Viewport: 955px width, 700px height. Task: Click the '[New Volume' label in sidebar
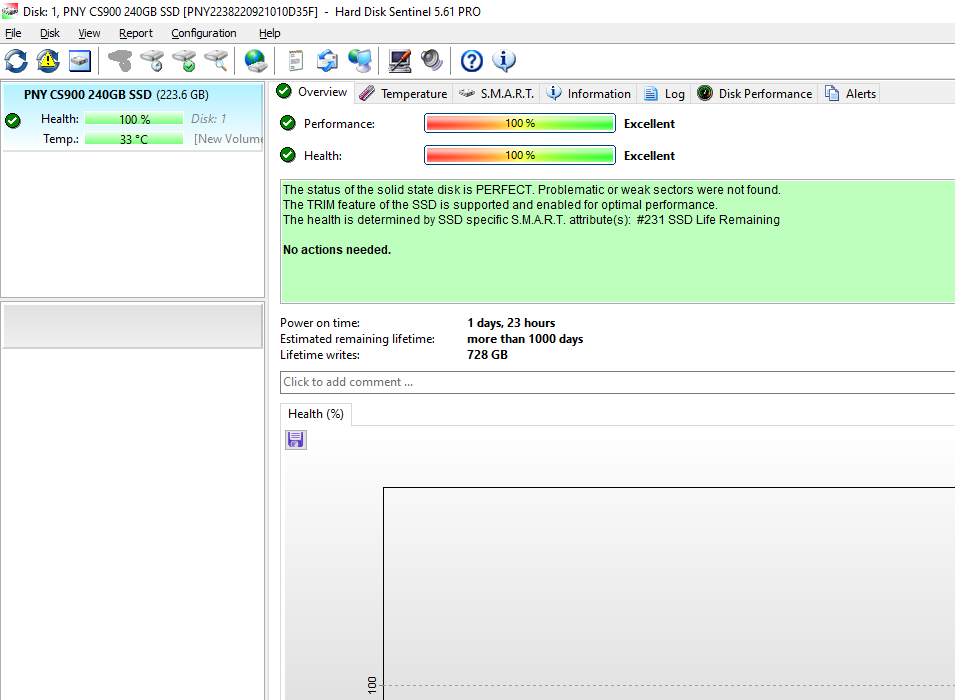pyautogui.click(x=228, y=139)
